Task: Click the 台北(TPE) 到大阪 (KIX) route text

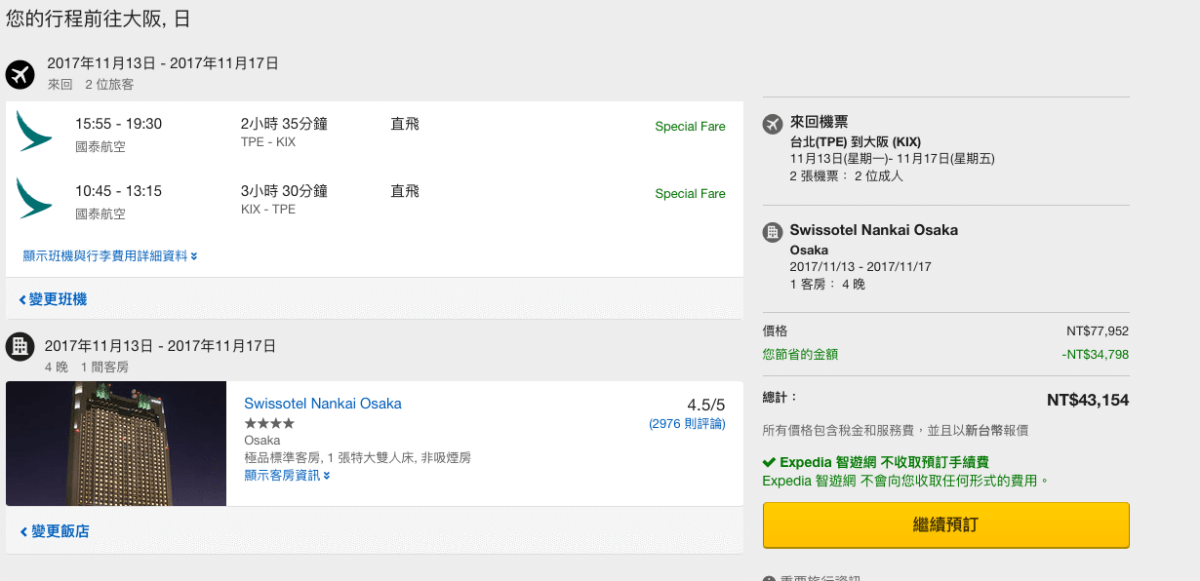Action: pos(856,141)
